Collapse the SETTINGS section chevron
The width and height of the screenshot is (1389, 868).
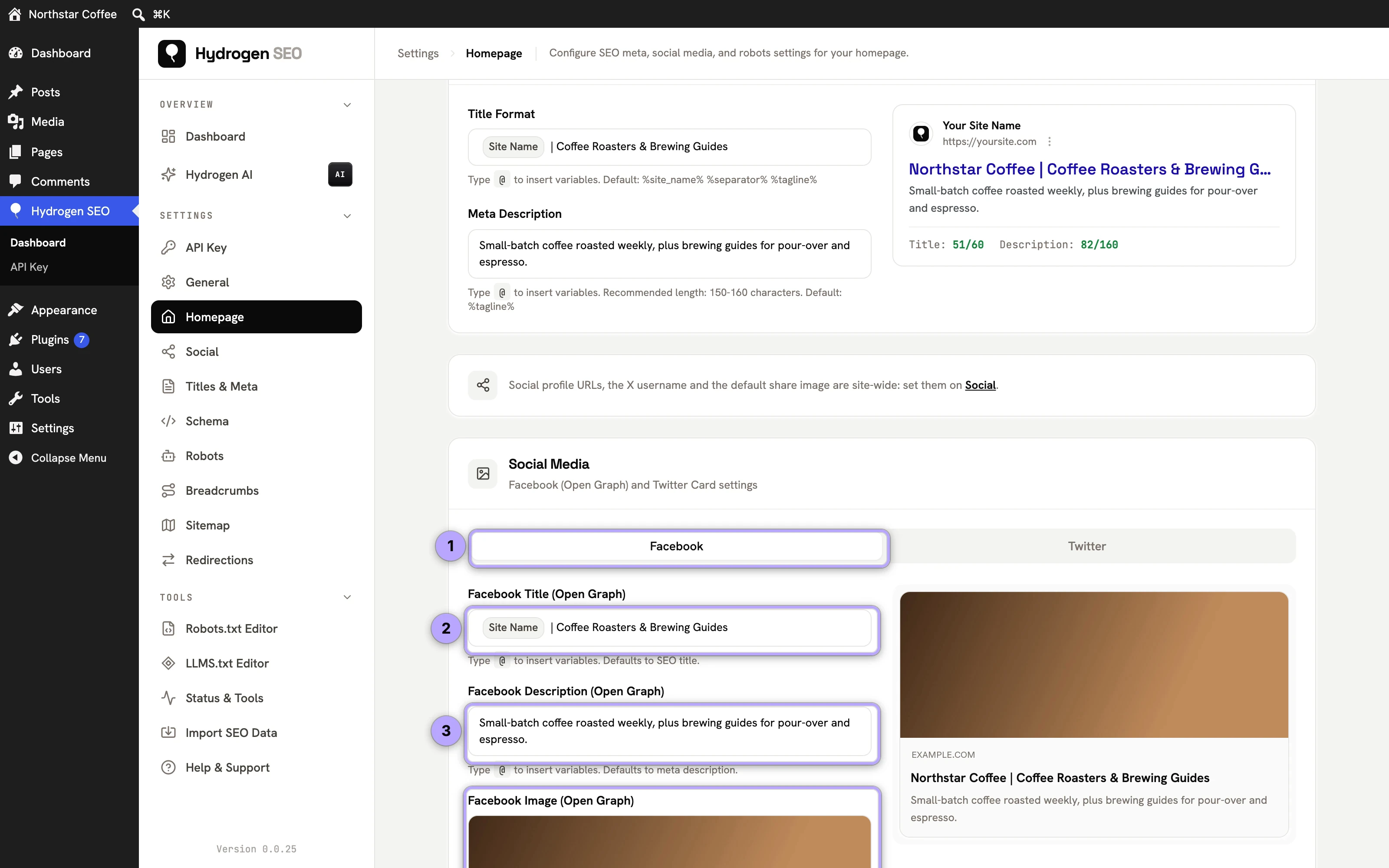[x=347, y=216]
